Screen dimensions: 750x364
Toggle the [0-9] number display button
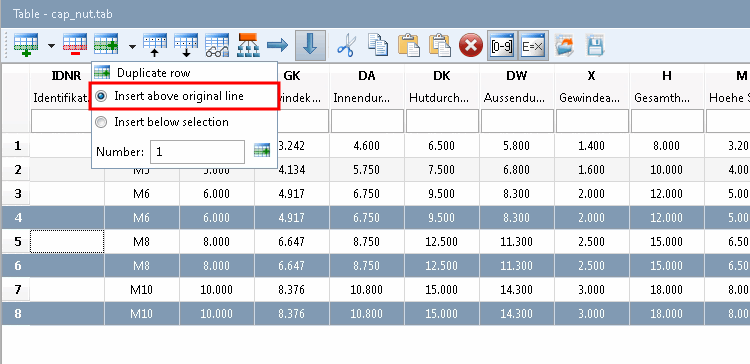point(502,46)
